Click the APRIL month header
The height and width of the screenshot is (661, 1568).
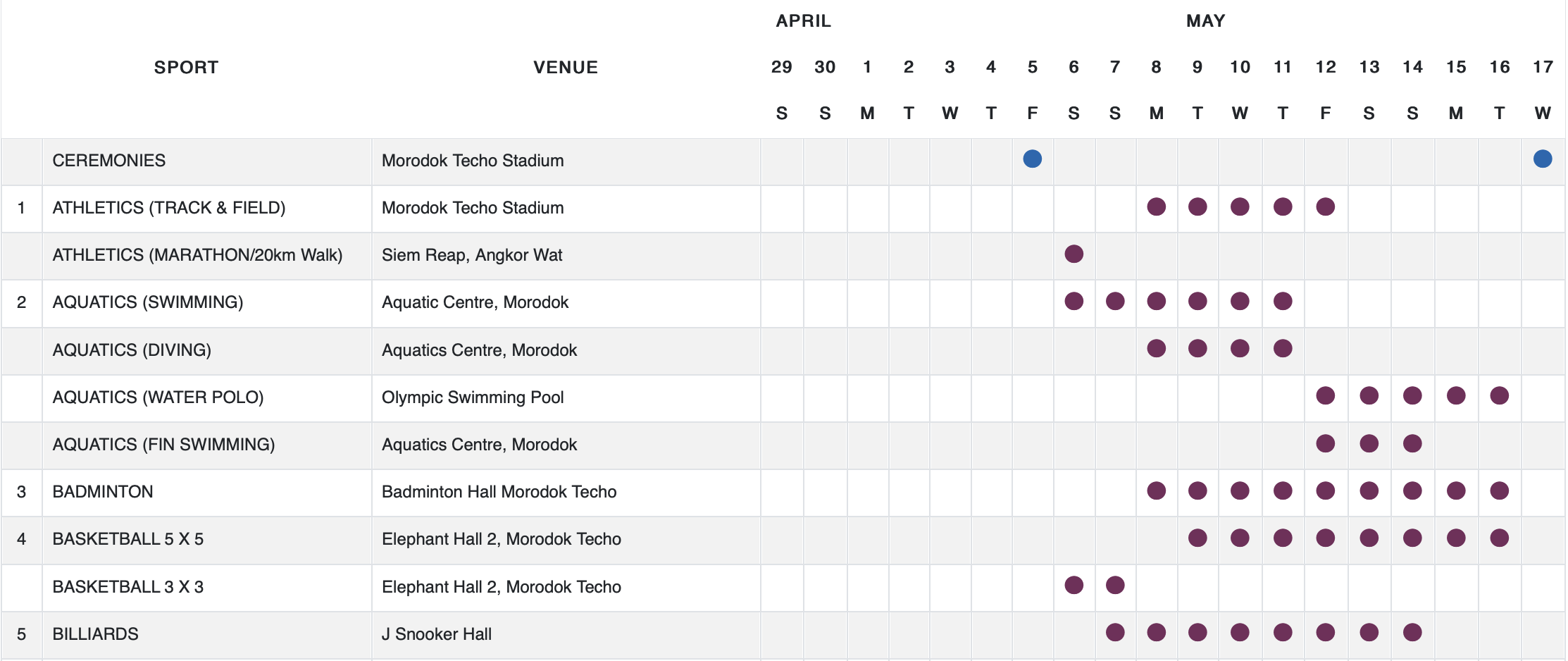pos(803,21)
